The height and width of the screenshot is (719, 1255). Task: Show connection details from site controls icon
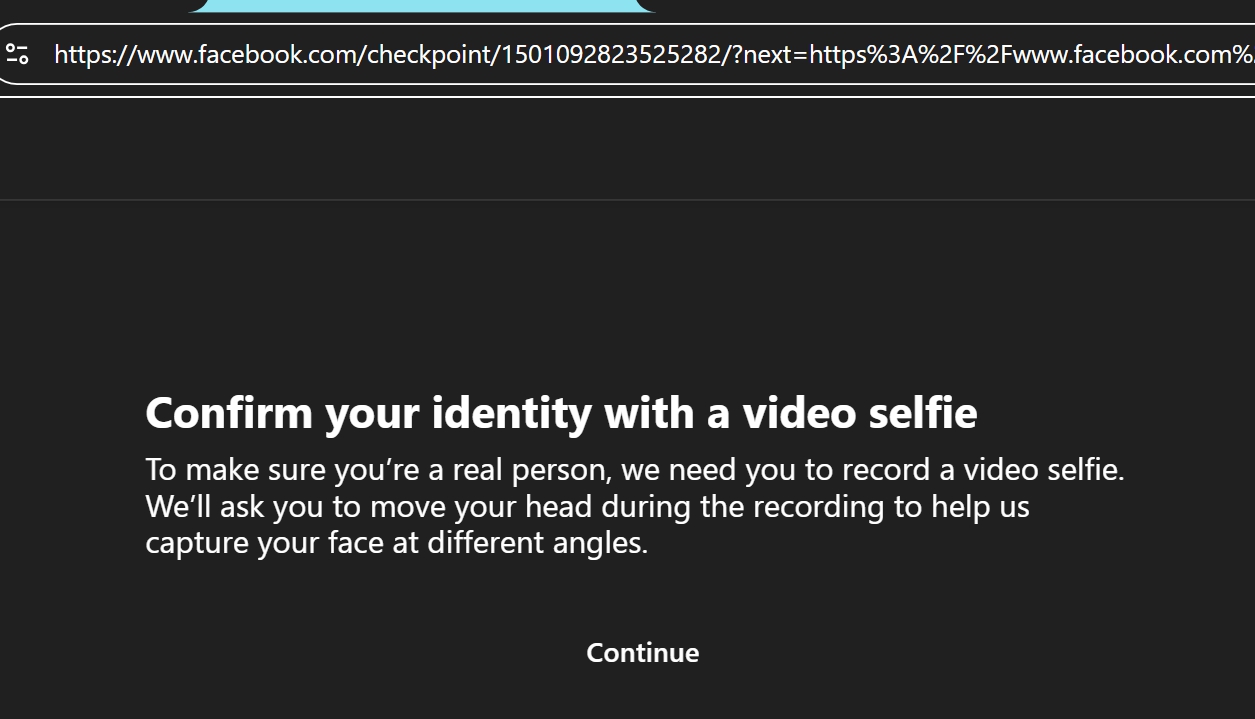coord(17,54)
